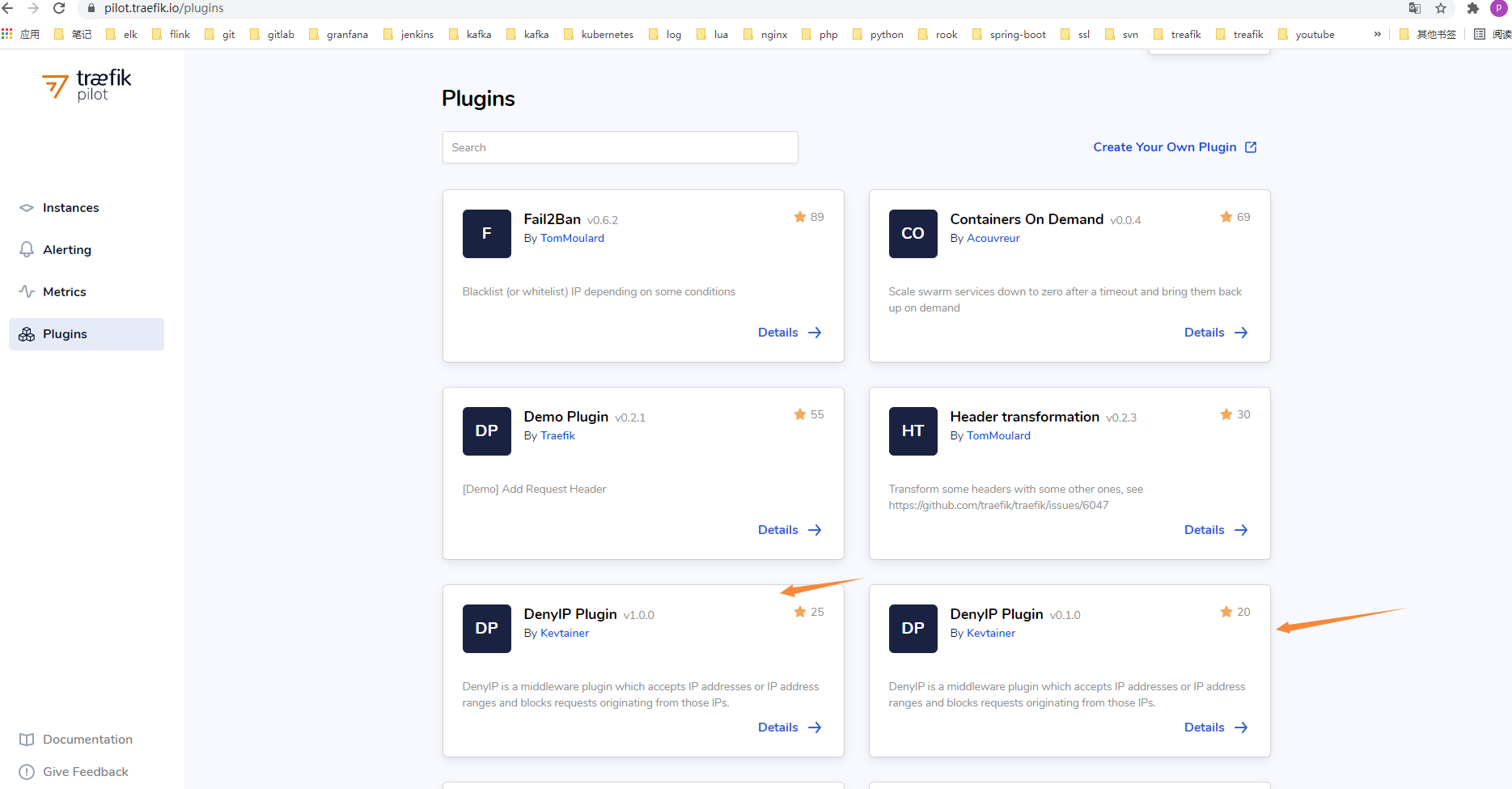Open the browser profile avatar

(x=1499, y=8)
